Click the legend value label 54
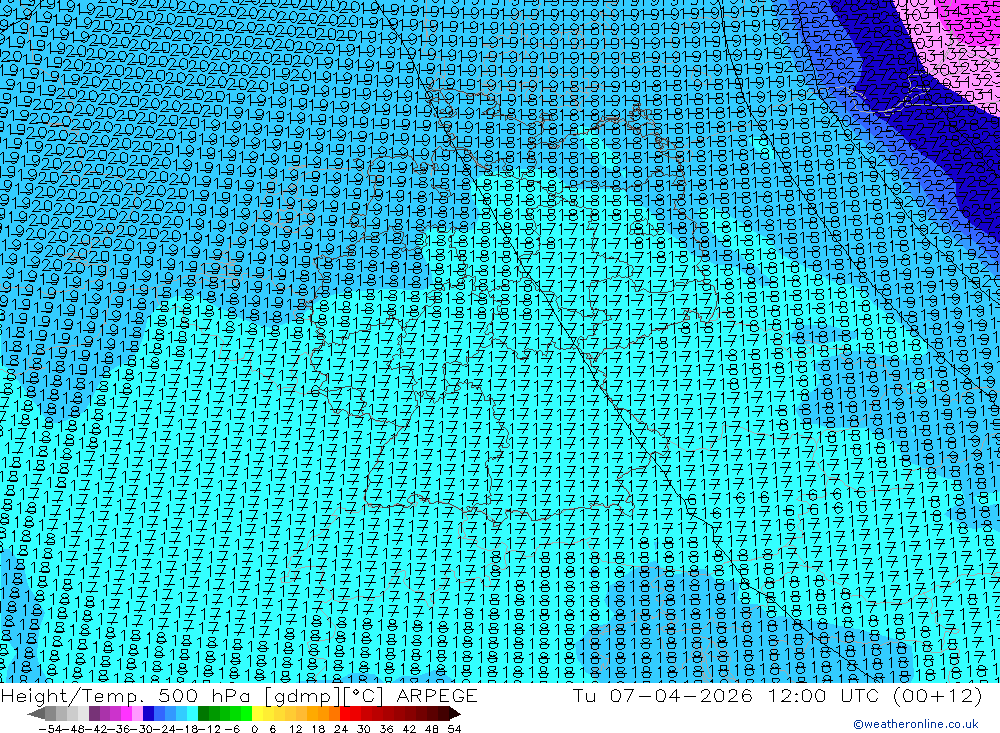 454,729
